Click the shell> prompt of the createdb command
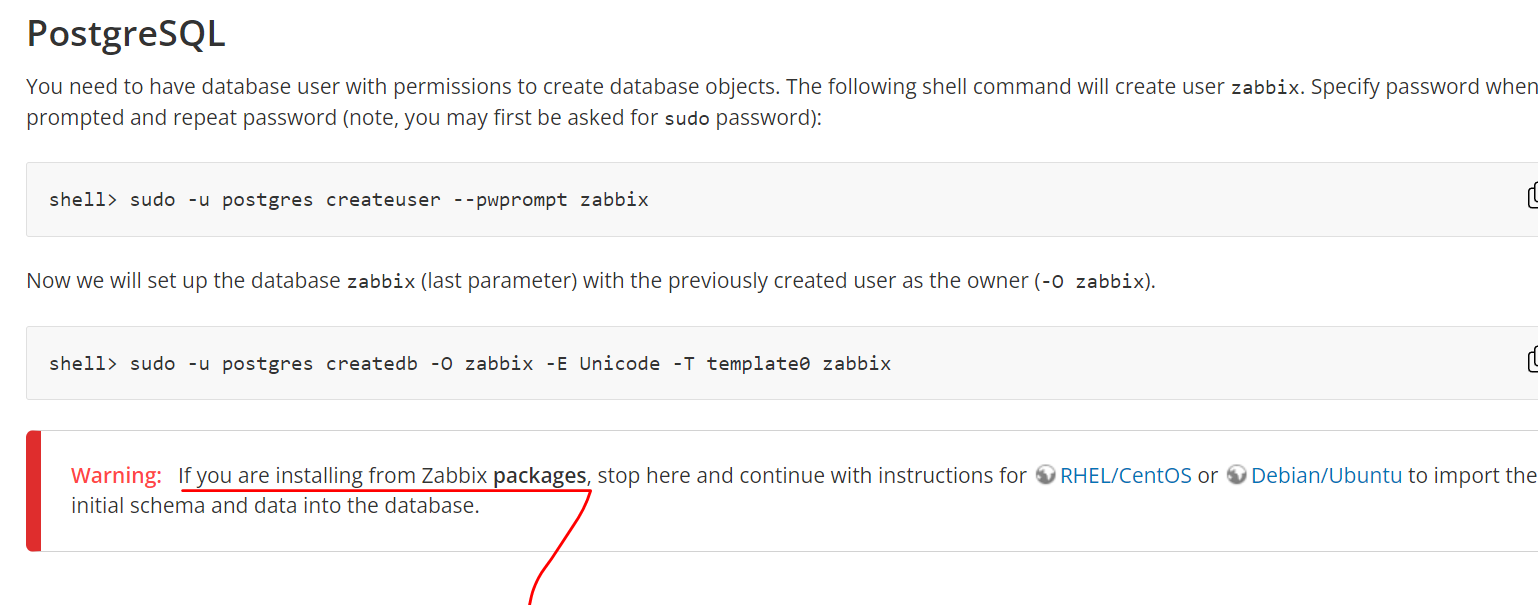 coord(83,363)
